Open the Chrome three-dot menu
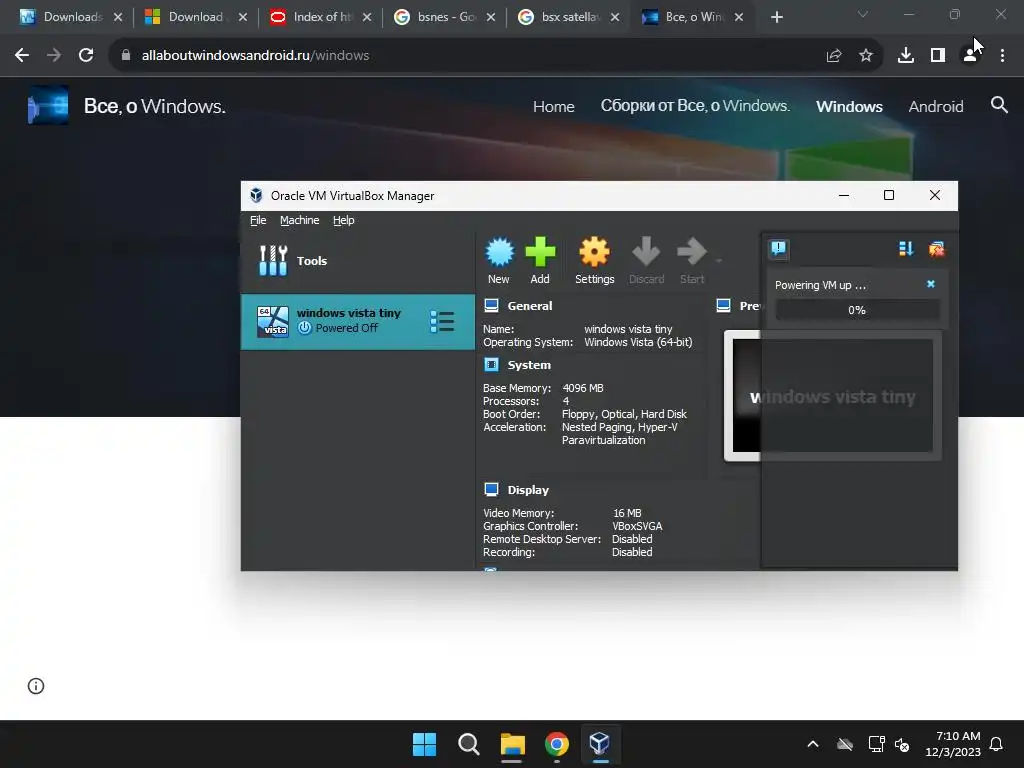Viewport: 1024px width, 768px height. [x=1002, y=56]
